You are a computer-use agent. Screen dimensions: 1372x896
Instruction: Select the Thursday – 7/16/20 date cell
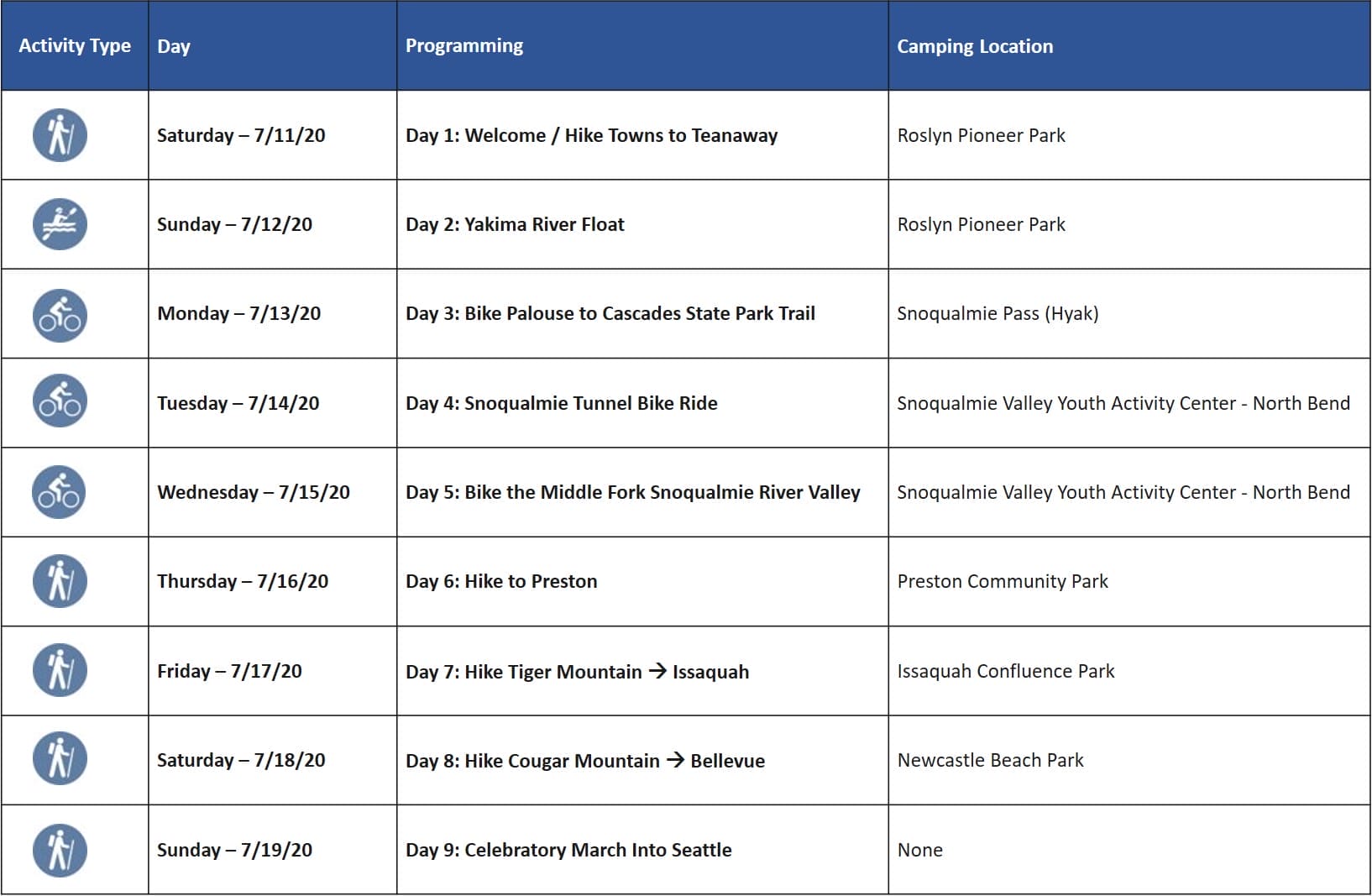click(243, 581)
